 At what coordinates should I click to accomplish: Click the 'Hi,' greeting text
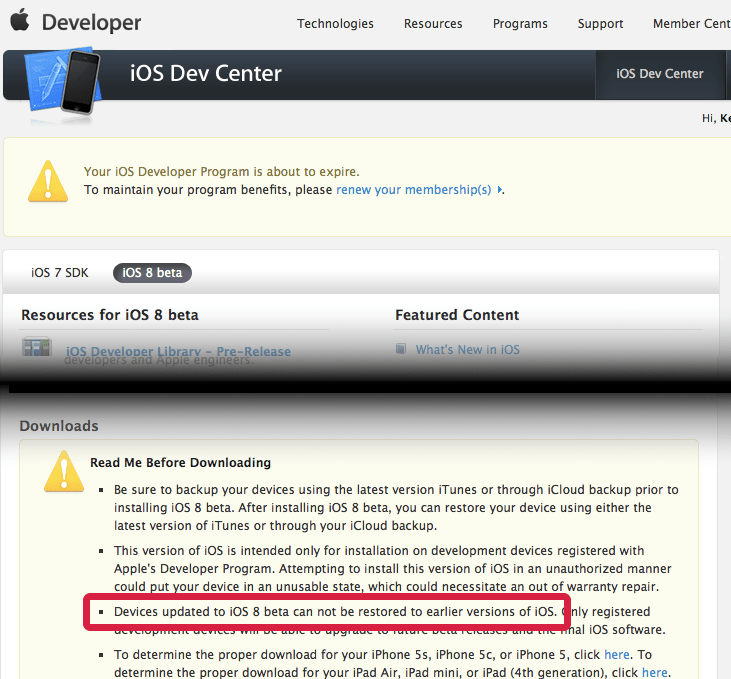709,118
